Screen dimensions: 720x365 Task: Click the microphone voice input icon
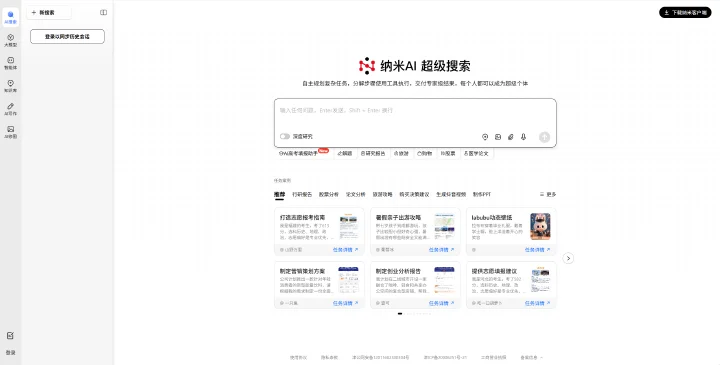[x=523, y=137]
